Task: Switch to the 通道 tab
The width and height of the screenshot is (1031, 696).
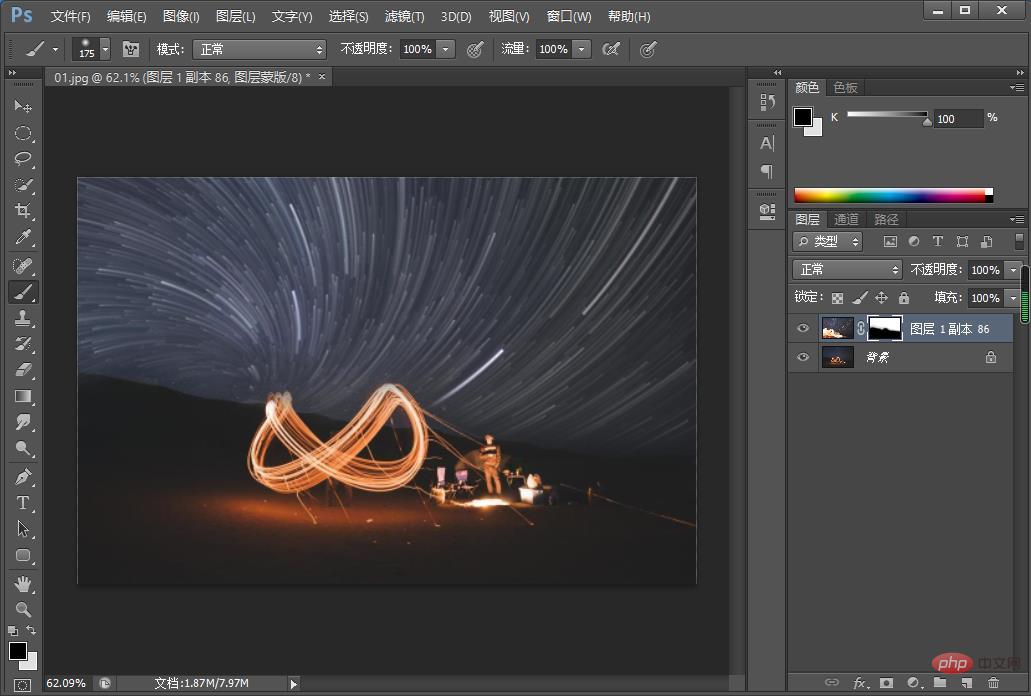Action: coord(846,220)
